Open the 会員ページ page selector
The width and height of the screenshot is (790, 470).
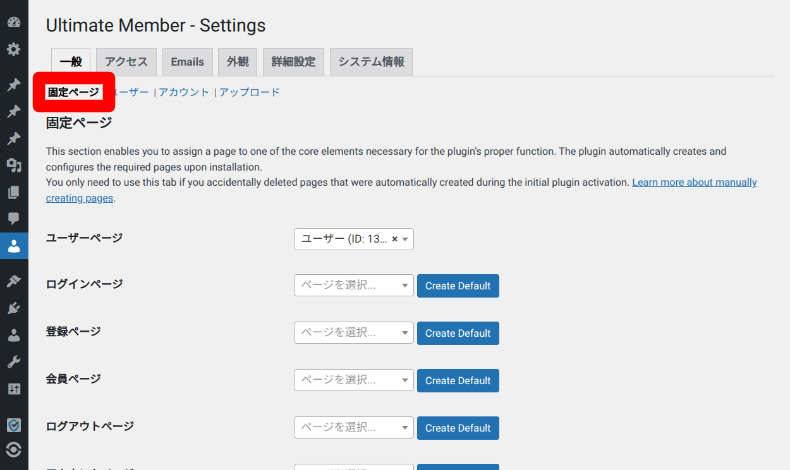point(353,380)
